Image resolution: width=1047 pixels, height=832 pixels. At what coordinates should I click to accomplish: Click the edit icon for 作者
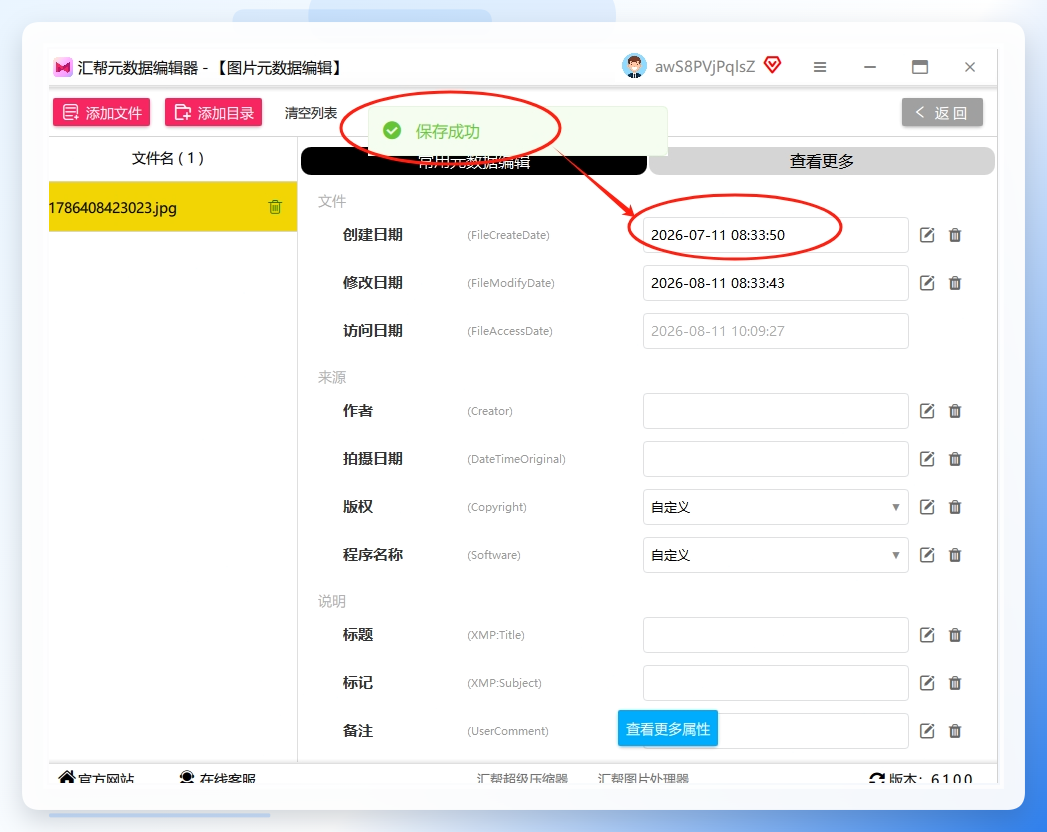(927, 411)
